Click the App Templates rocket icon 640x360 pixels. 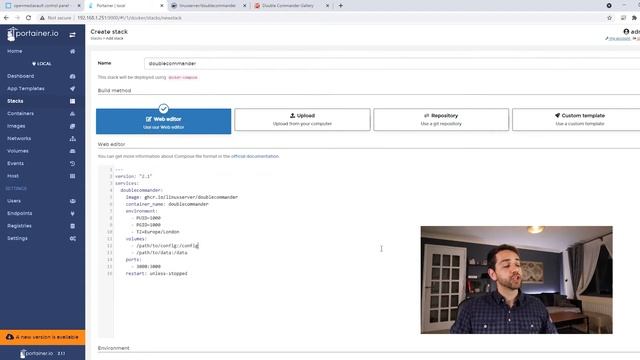coord(72,89)
